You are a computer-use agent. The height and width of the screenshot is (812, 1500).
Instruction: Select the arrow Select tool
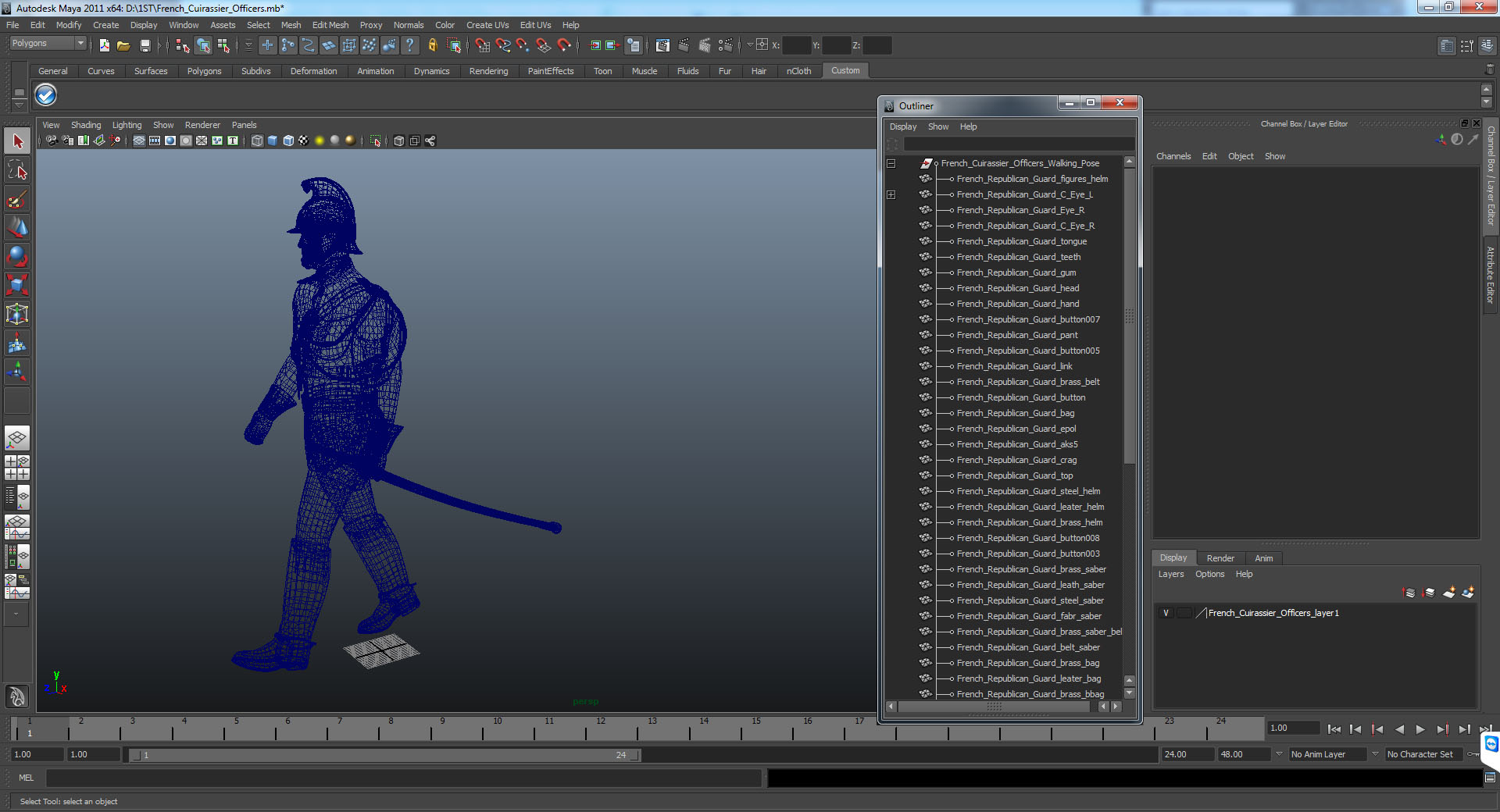17,141
